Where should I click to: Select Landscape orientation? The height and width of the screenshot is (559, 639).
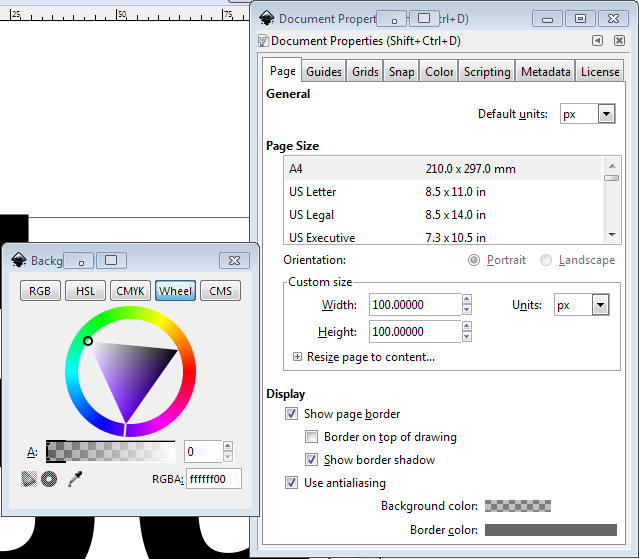pyautogui.click(x=546, y=260)
